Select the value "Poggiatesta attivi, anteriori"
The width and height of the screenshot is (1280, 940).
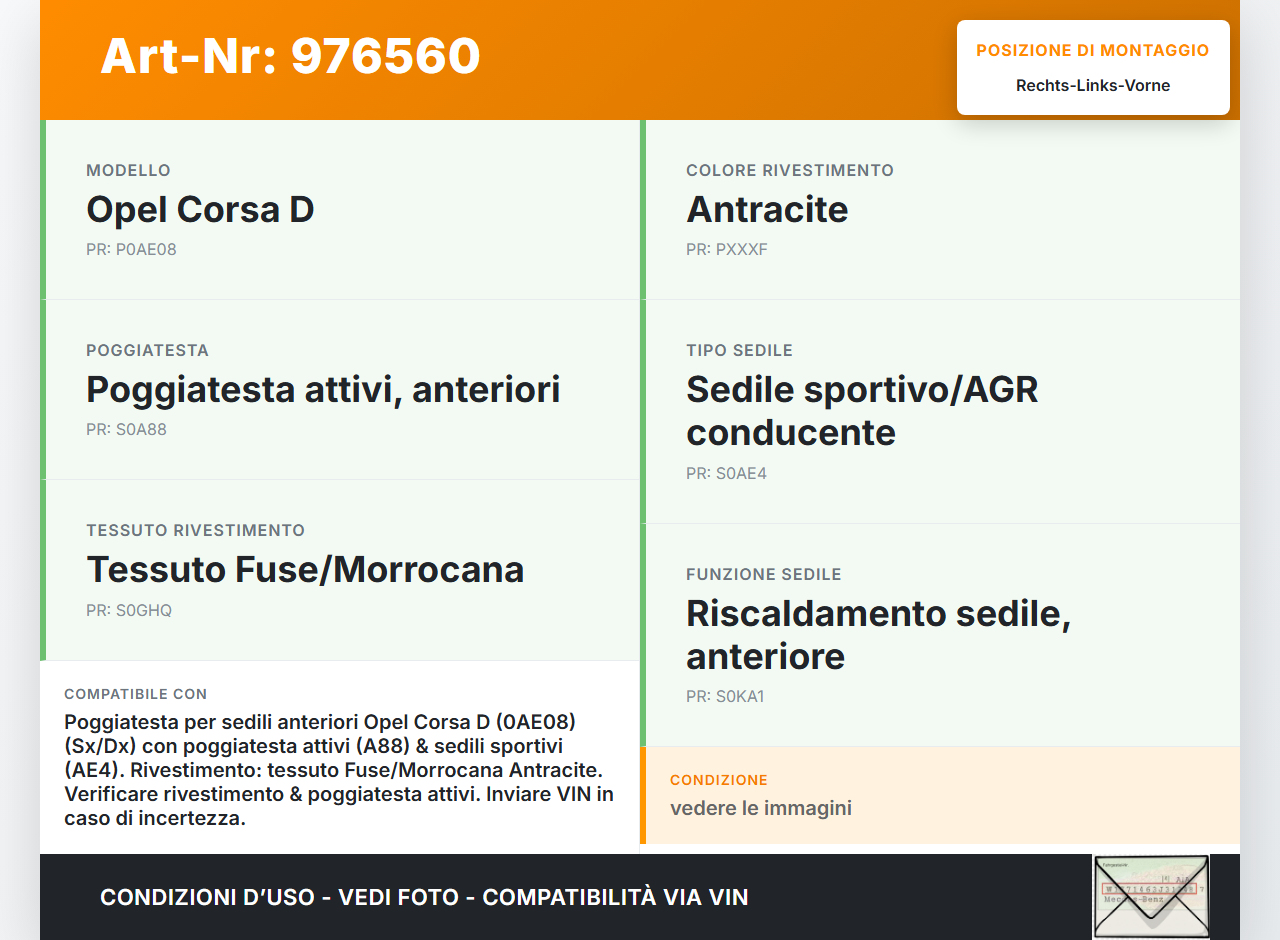(323, 389)
